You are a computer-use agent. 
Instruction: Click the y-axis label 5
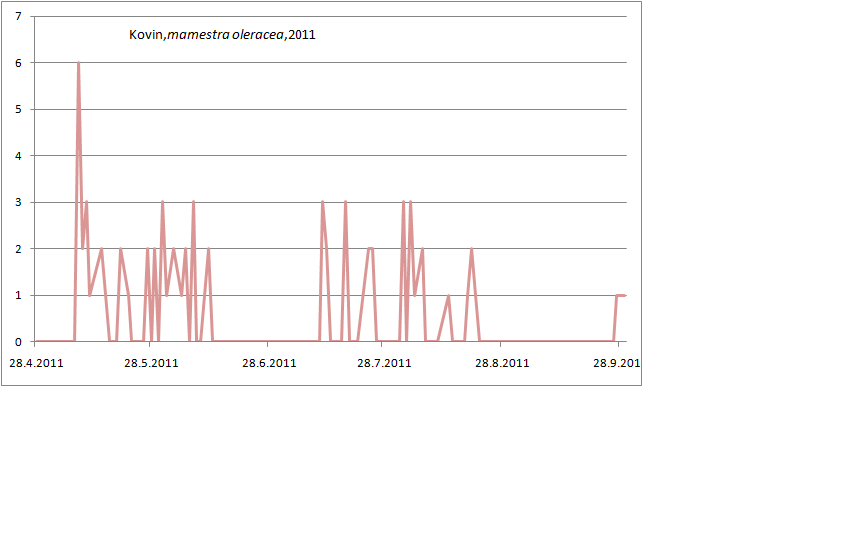tap(18, 109)
